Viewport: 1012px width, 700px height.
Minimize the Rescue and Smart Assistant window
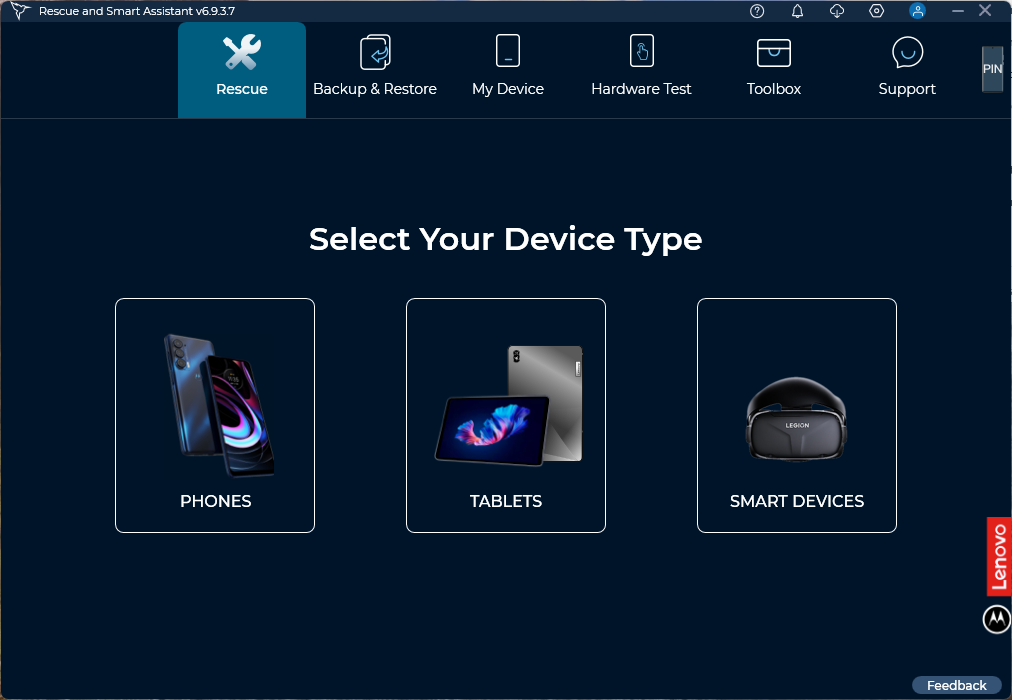point(958,11)
